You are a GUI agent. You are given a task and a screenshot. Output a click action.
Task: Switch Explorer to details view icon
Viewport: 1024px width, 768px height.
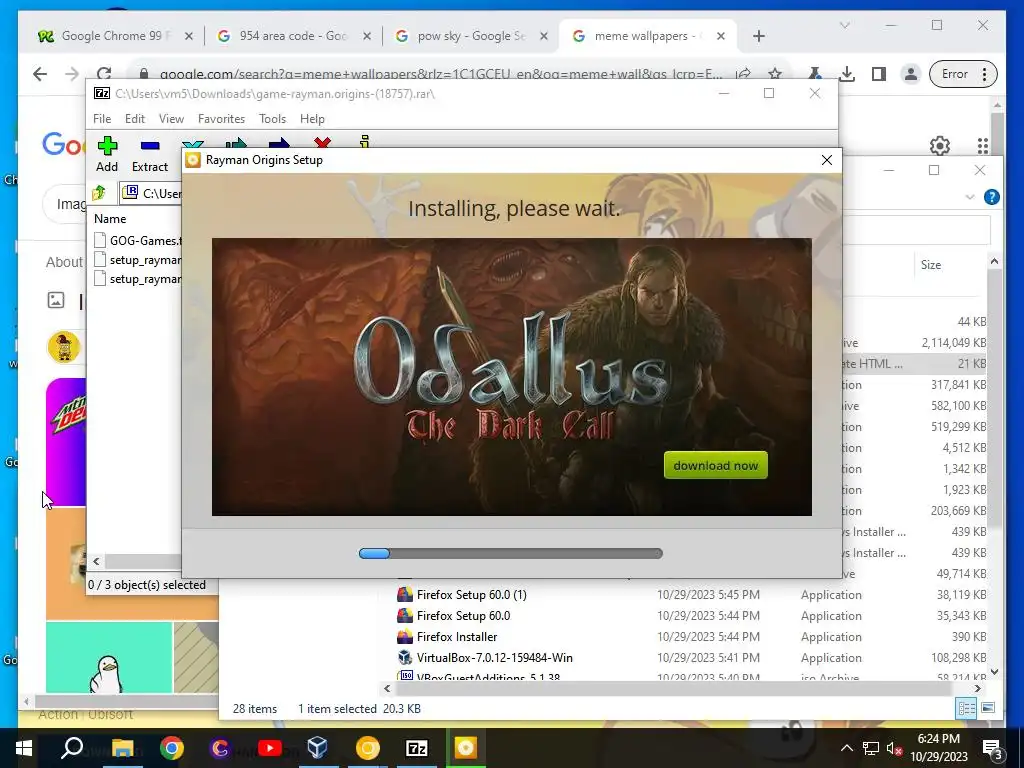pyautogui.click(x=967, y=709)
